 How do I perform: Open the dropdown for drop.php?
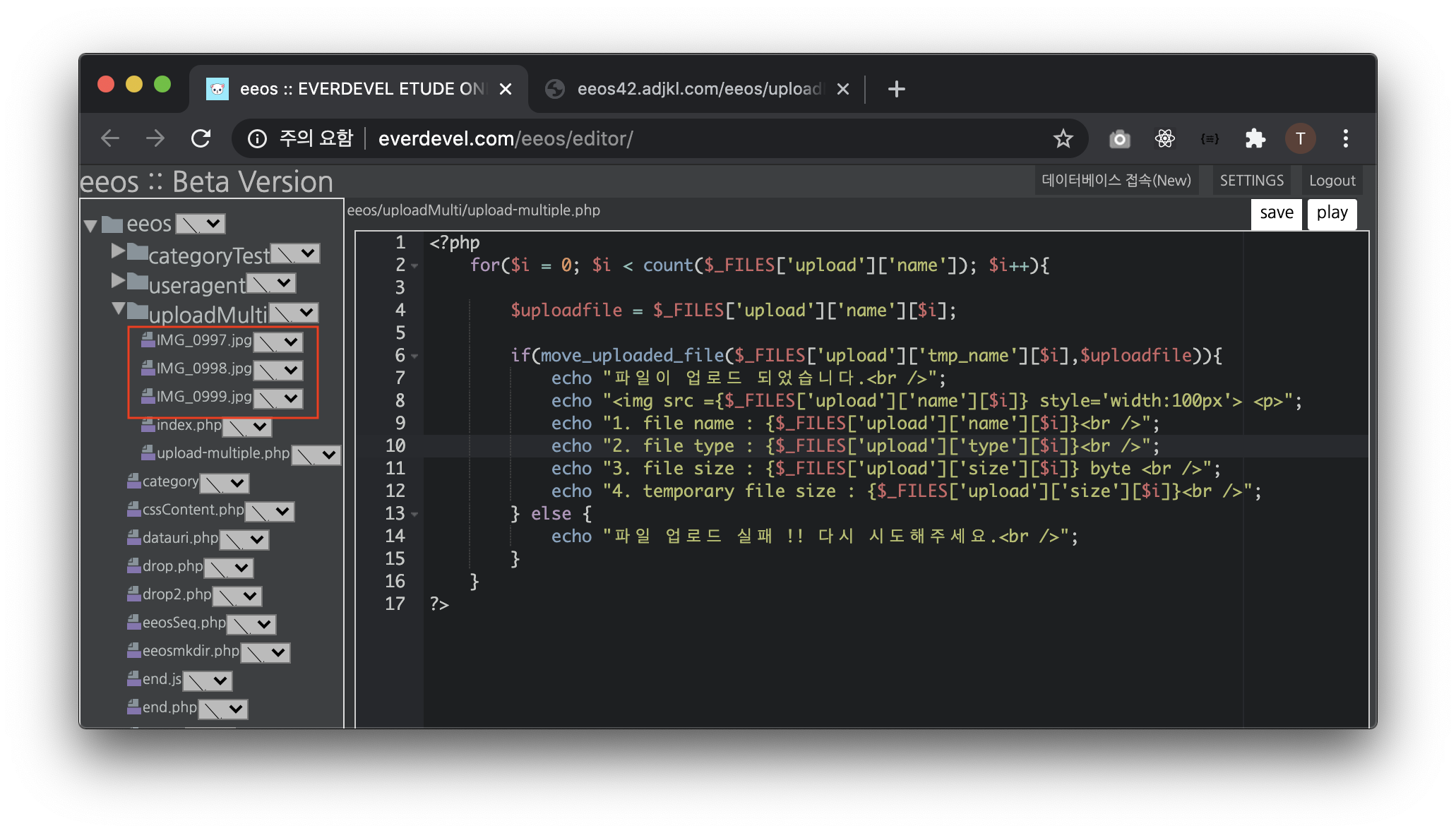click(x=229, y=568)
